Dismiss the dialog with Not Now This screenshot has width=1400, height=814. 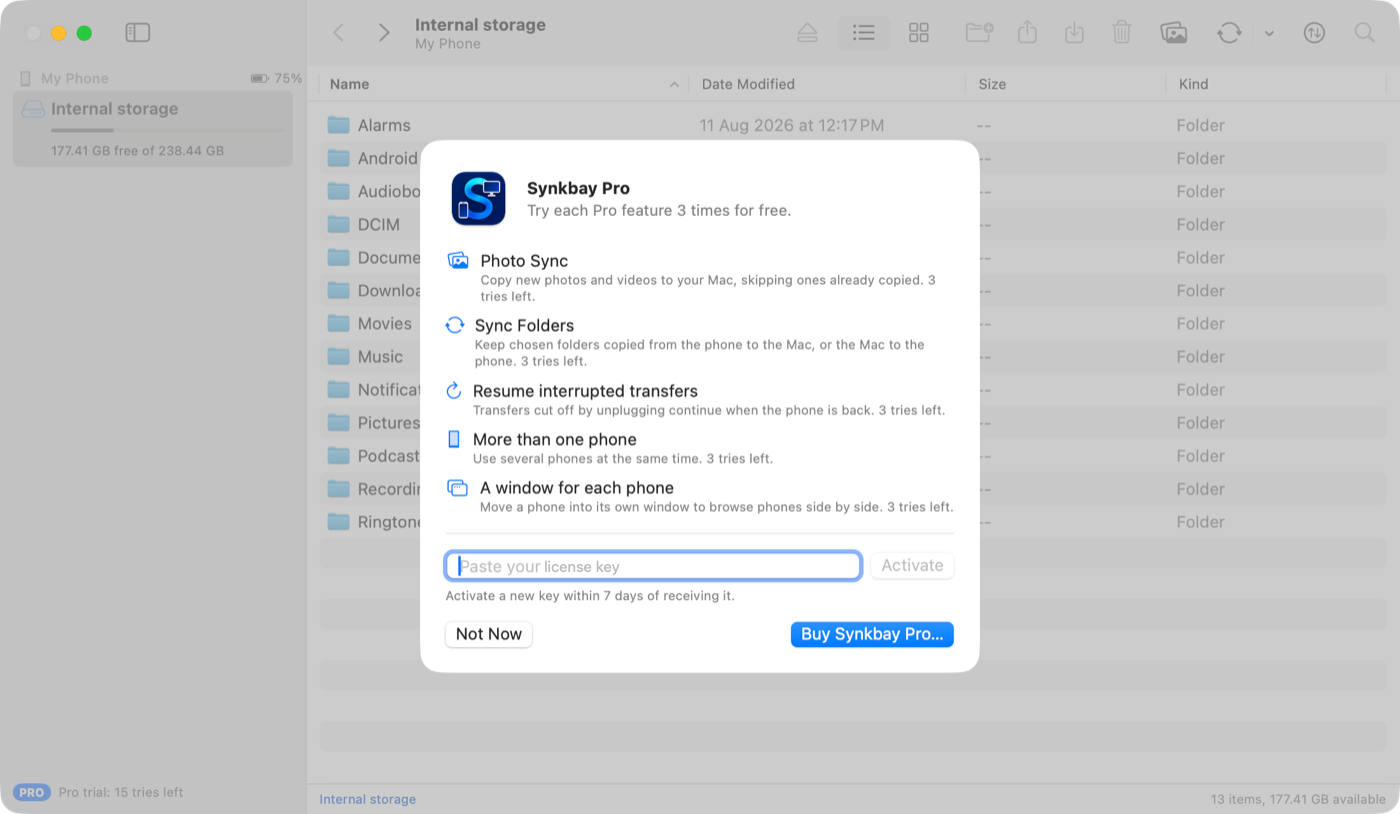click(x=489, y=634)
